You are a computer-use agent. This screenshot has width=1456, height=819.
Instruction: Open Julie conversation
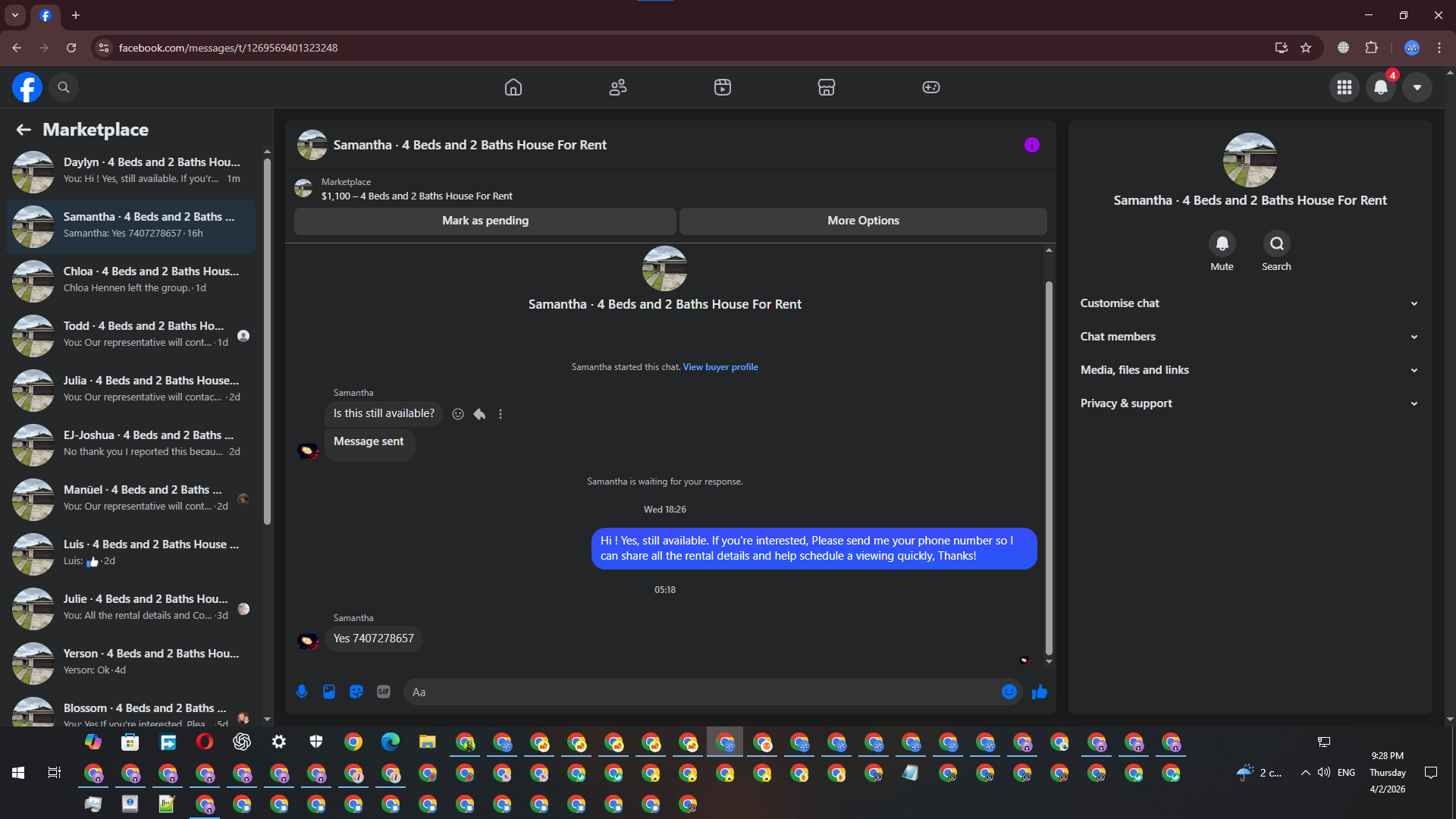coord(131,607)
